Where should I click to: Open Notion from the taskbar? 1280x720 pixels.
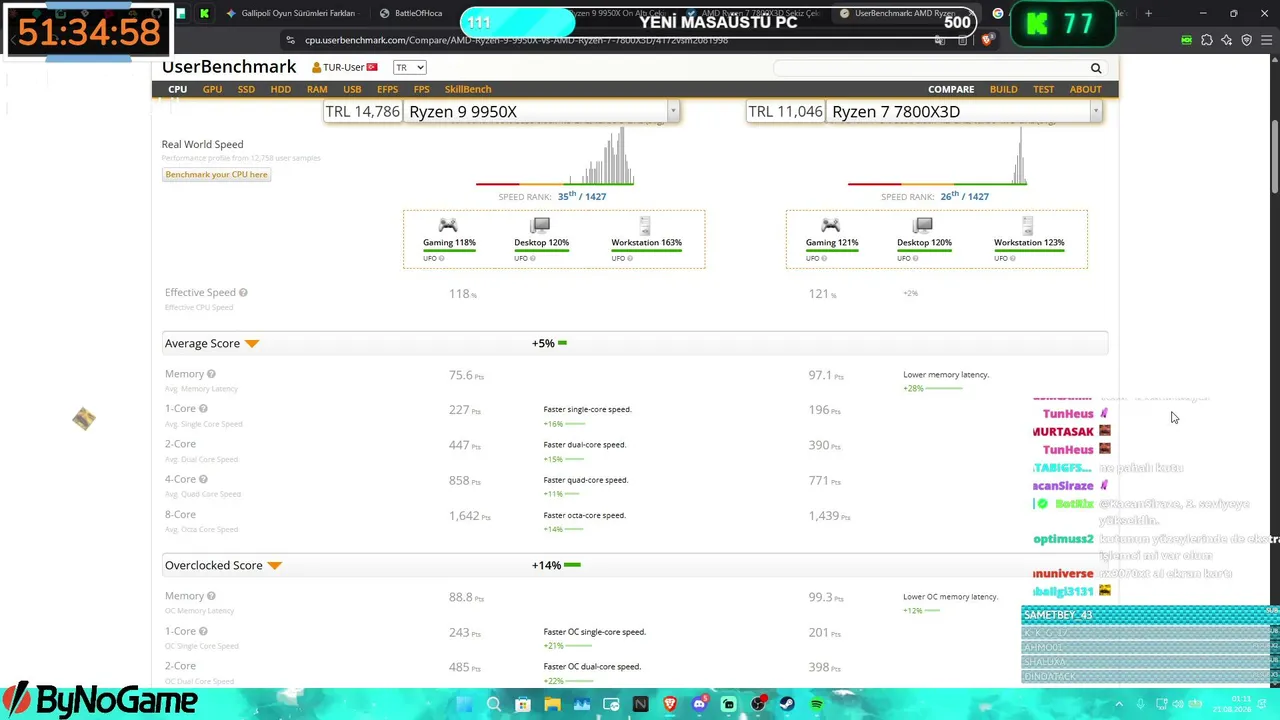[x=640, y=704]
